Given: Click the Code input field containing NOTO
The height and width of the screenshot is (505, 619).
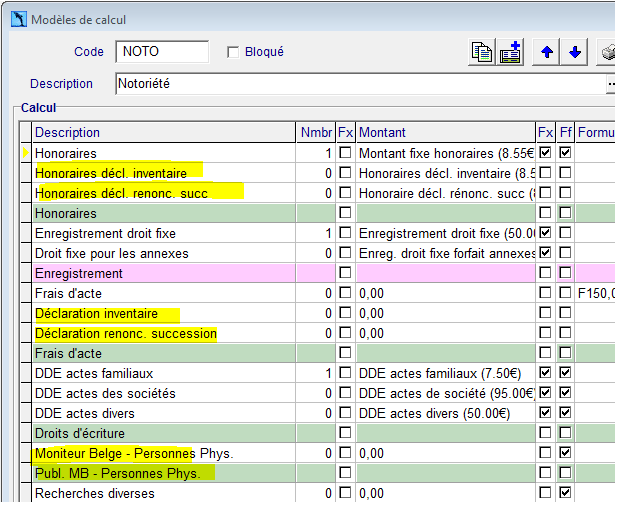Looking at the screenshot, I should coord(162,51).
